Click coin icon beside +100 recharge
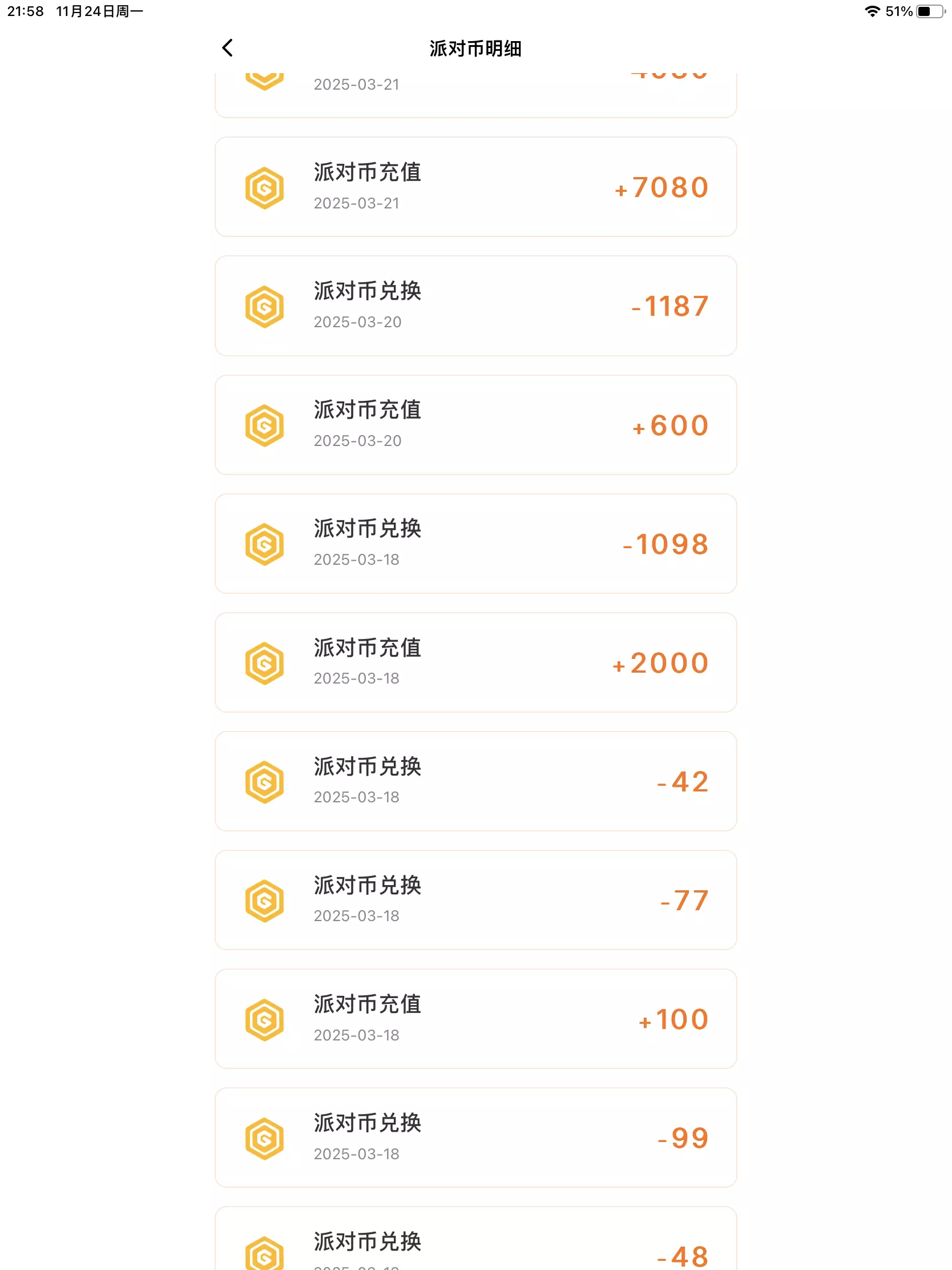Screen dimensions: 952x1270 pos(264,1020)
